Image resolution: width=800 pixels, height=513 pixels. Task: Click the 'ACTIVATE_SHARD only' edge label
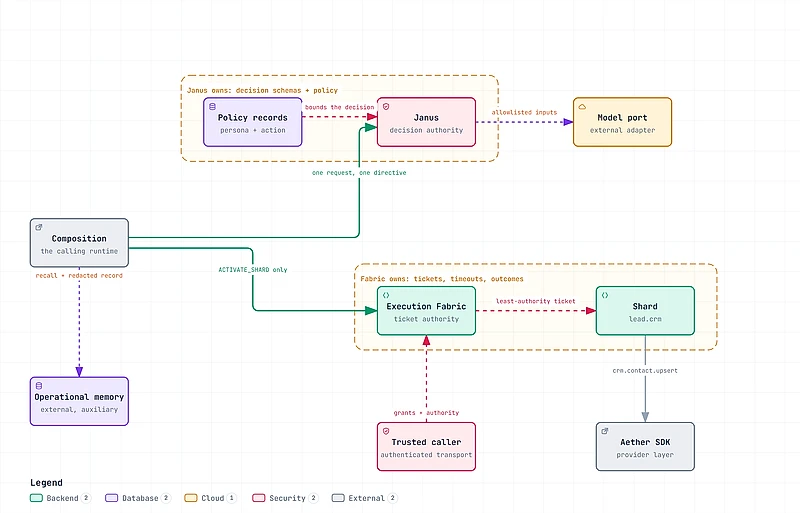(x=253, y=270)
